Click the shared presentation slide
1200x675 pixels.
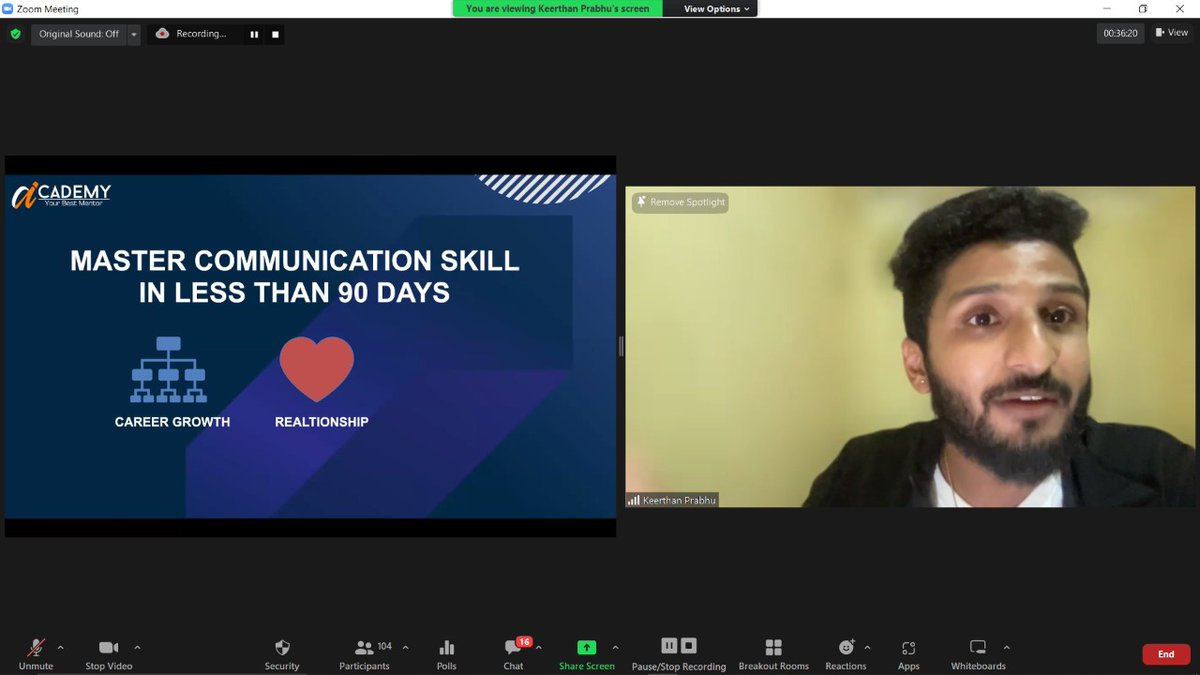click(310, 346)
